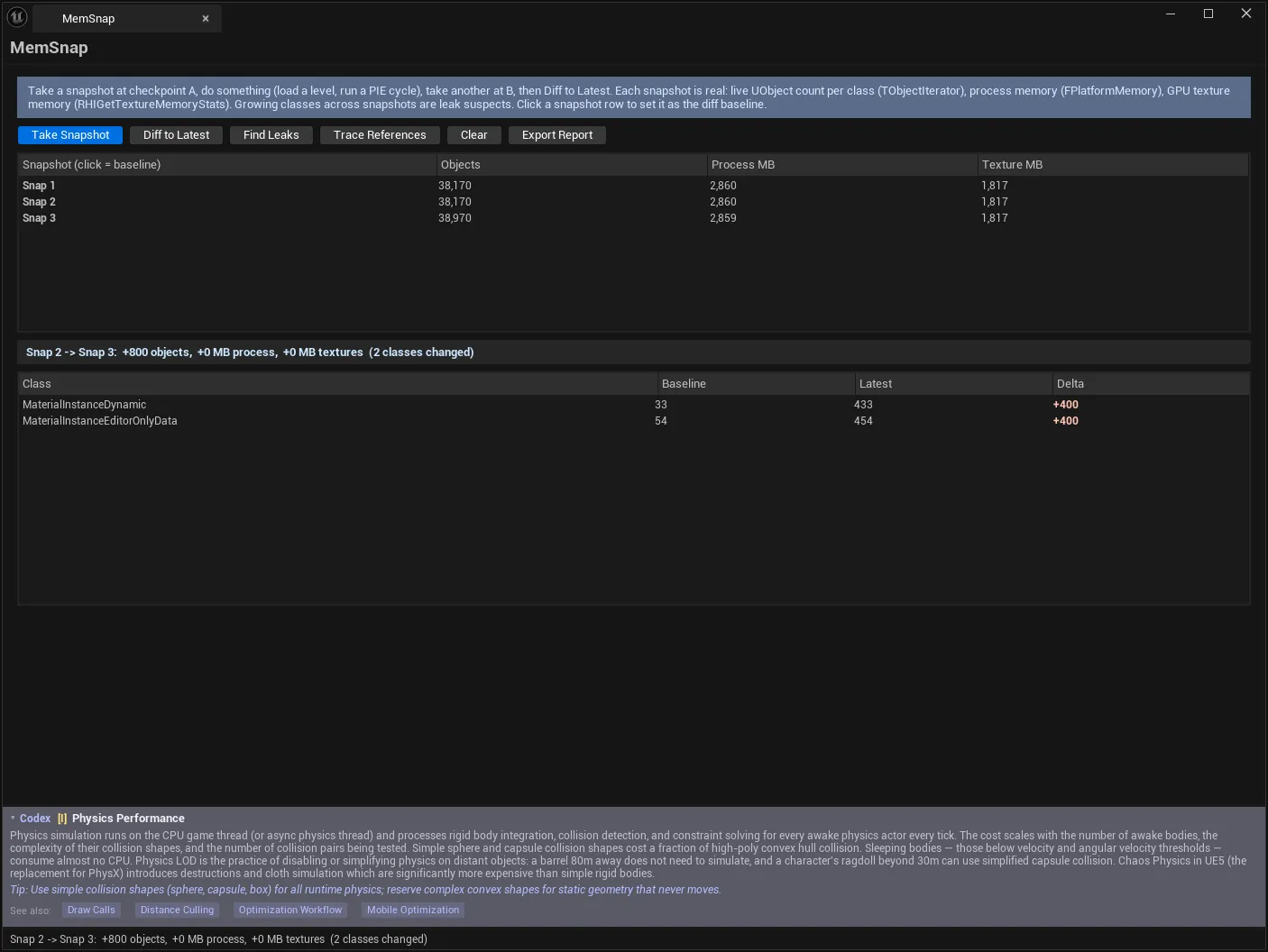1268x952 pixels.
Task: Select the MemSnap tab
Action: click(126, 19)
